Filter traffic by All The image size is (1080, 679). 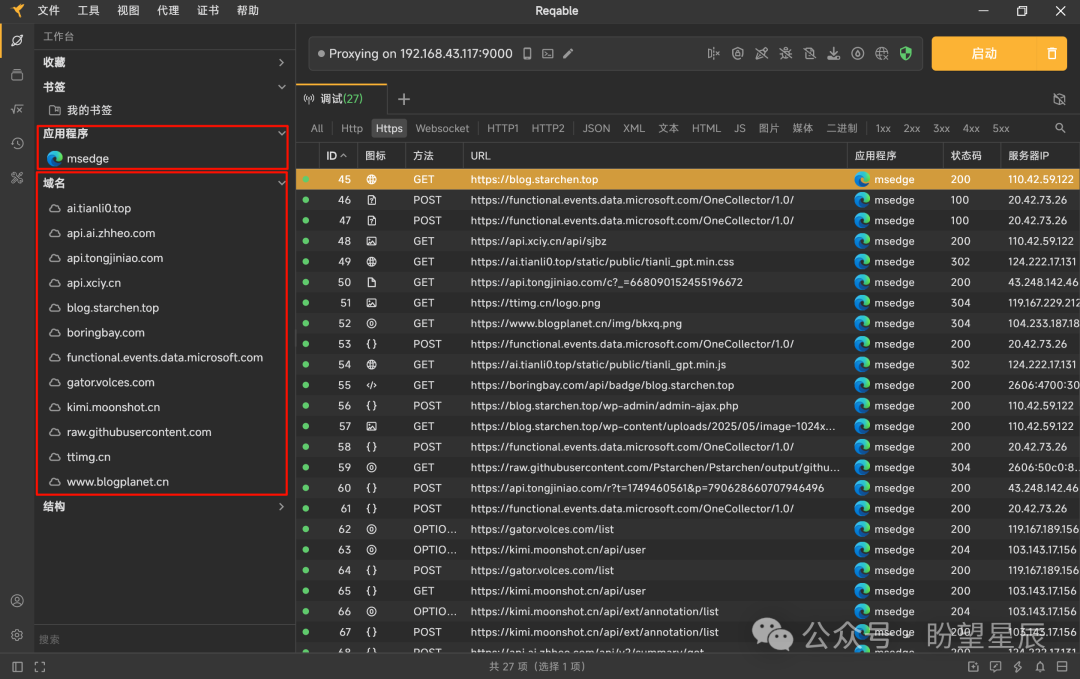317,128
